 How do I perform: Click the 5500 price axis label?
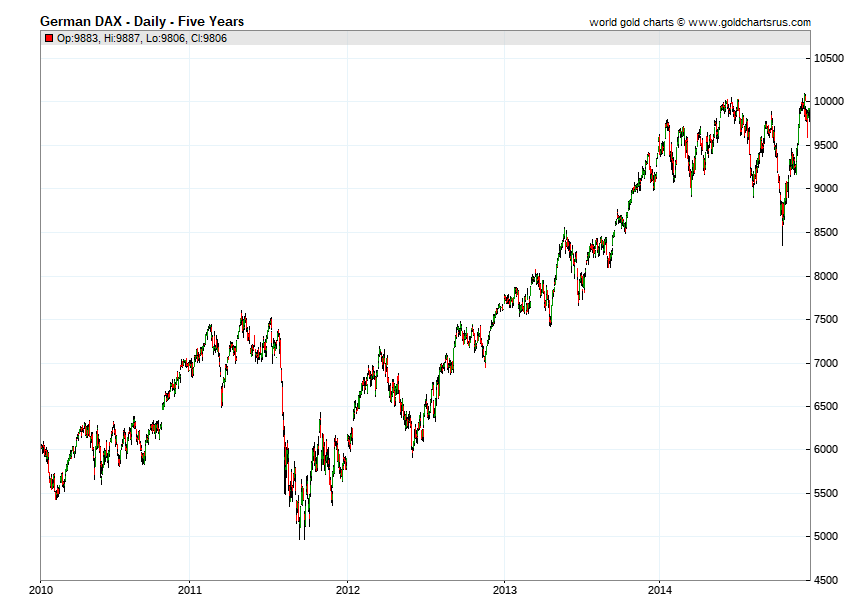pyautogui.click(x=826, y=493)
